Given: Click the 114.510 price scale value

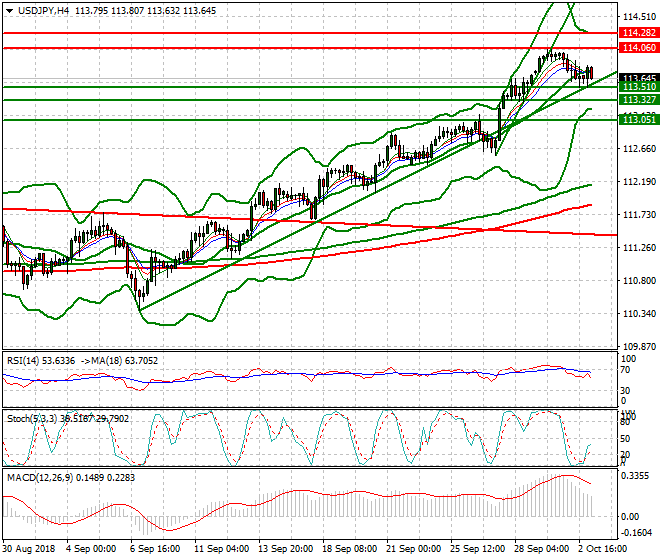Looking at the screenshot, I should pos(639,17).
